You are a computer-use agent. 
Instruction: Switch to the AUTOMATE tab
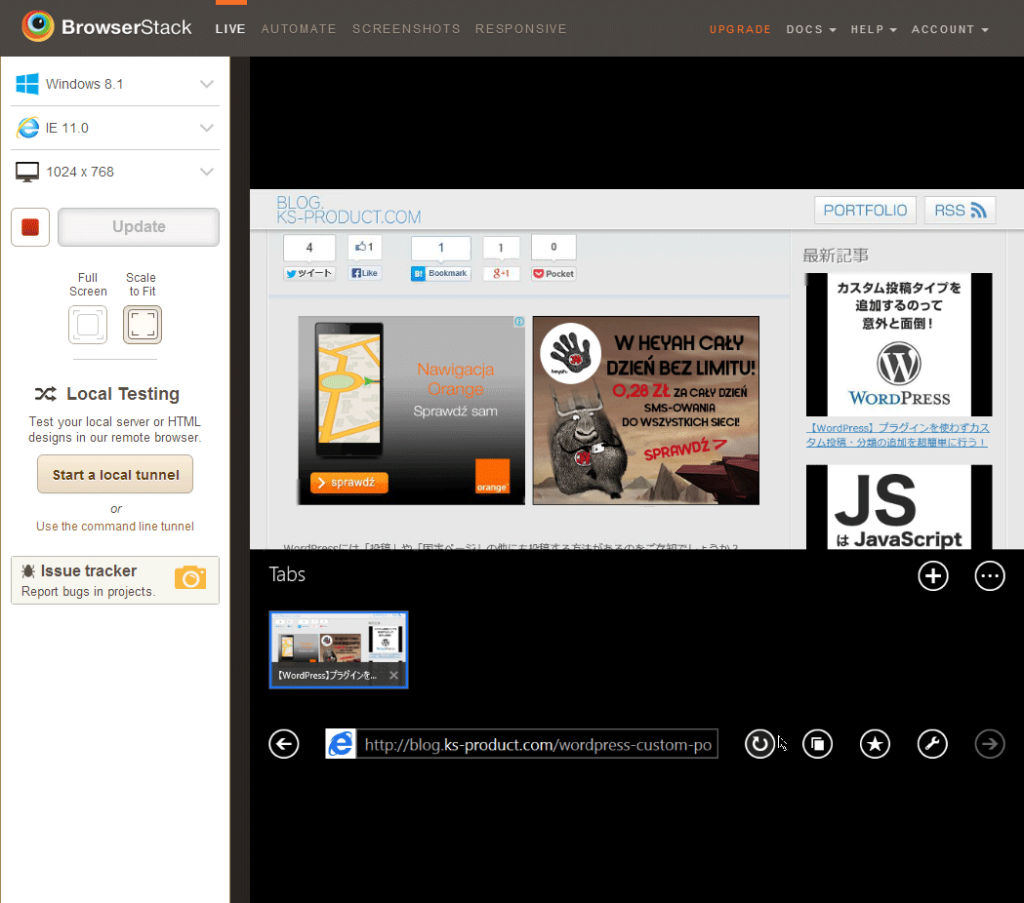click(x=299, y=29)
